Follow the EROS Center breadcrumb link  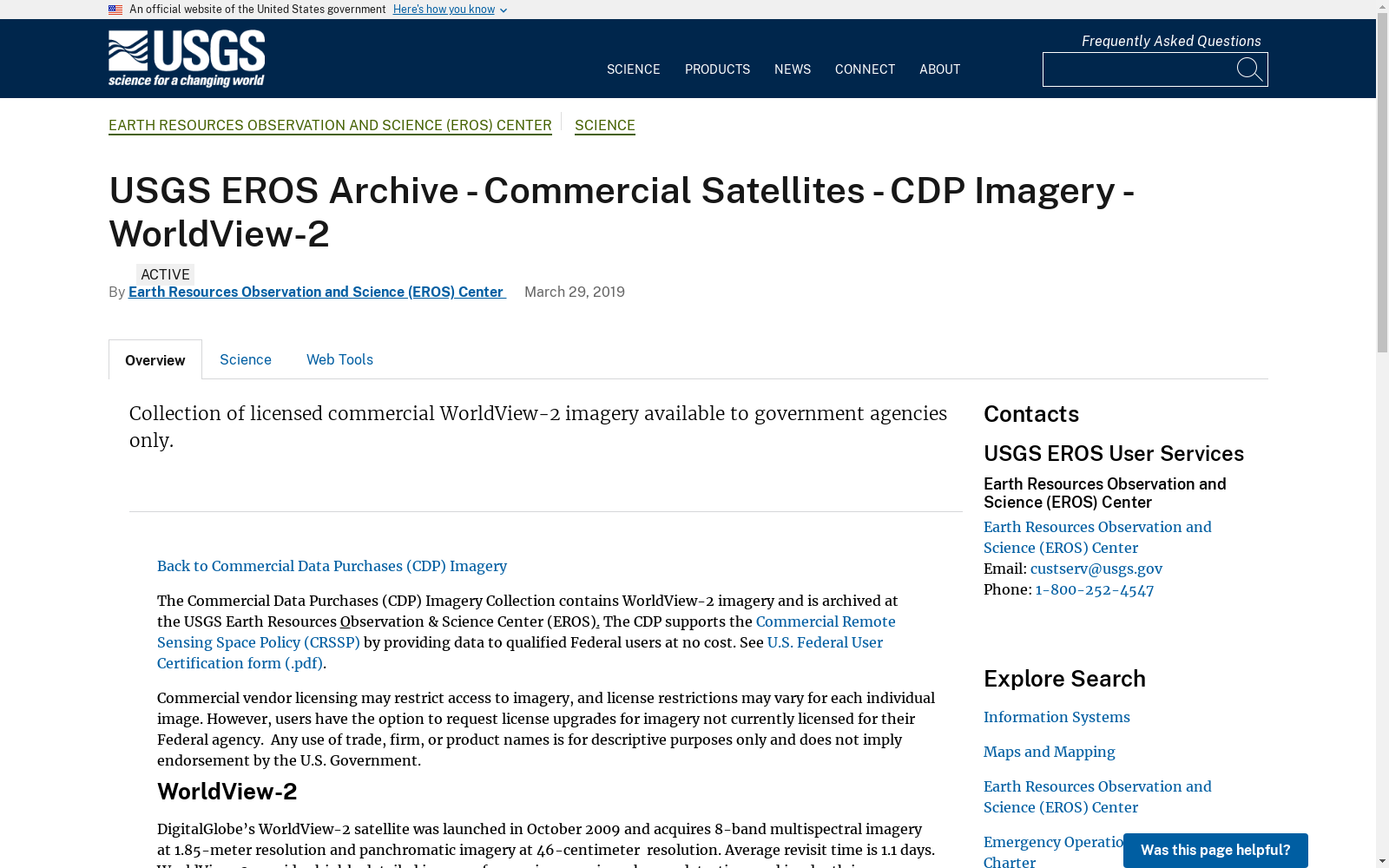pyautogui.click(x=330, y=125)
